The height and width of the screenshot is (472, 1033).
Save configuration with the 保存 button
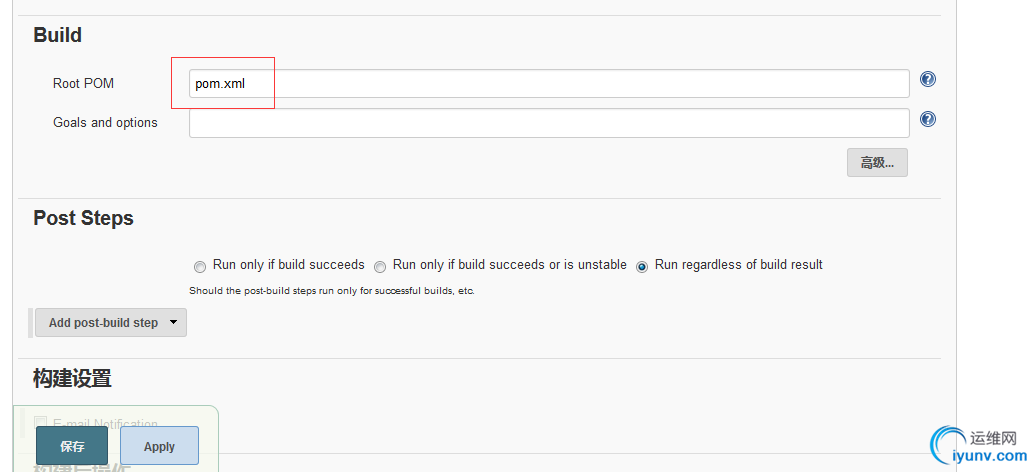[x=72, y=446]
